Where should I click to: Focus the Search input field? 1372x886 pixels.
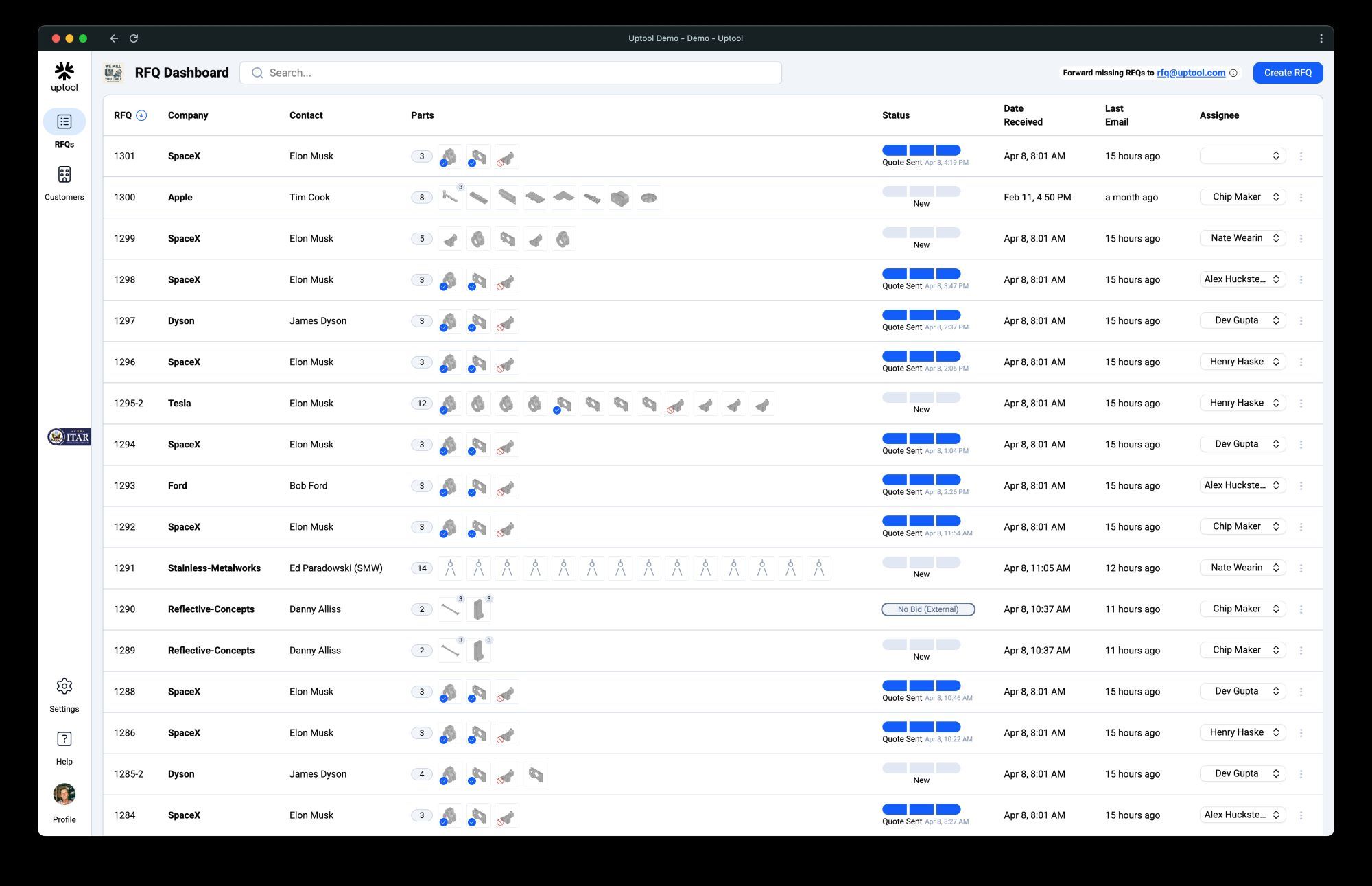click(x=510, y=73)
